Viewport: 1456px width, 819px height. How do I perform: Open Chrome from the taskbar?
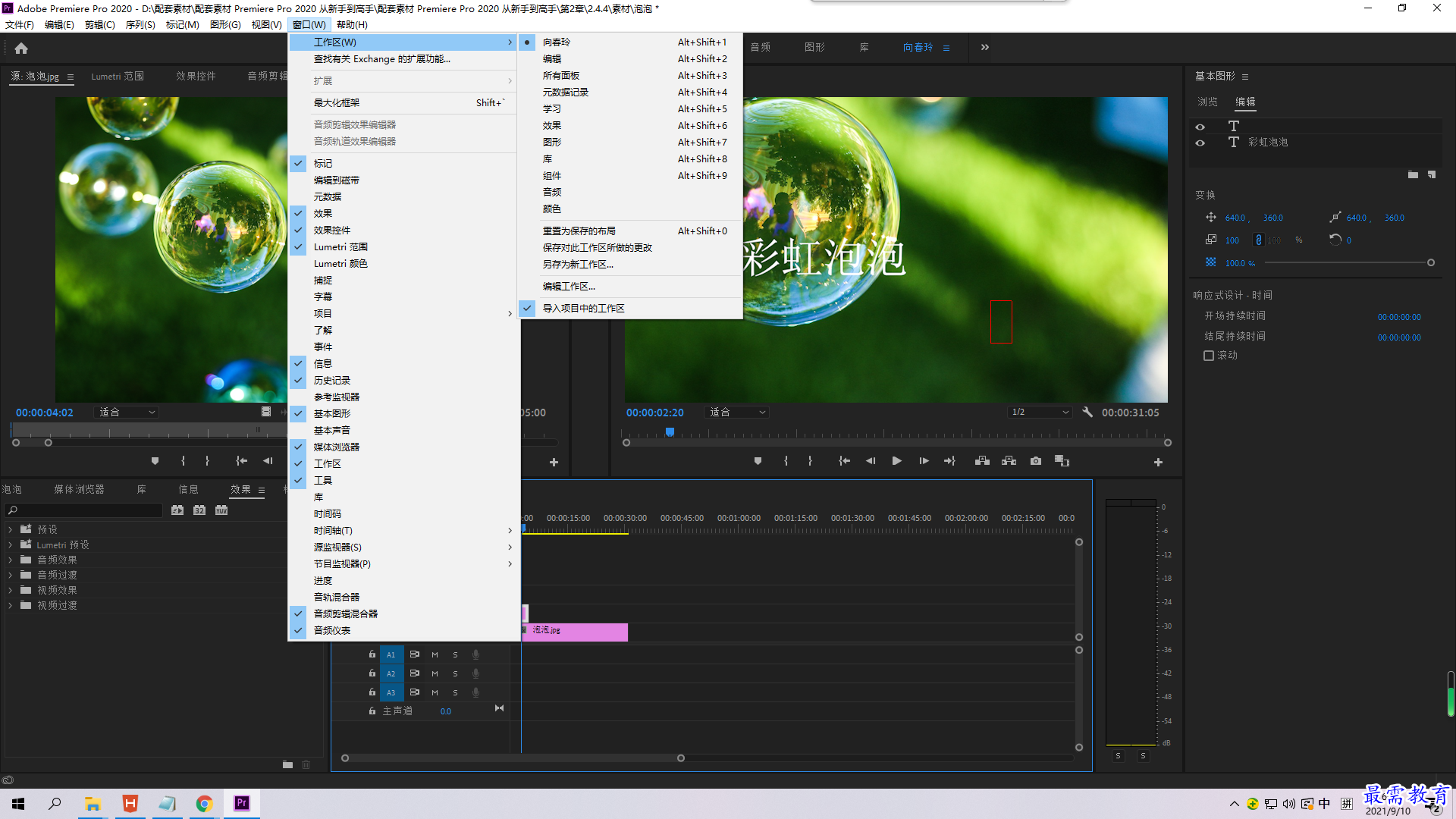[x=204, y=803]
